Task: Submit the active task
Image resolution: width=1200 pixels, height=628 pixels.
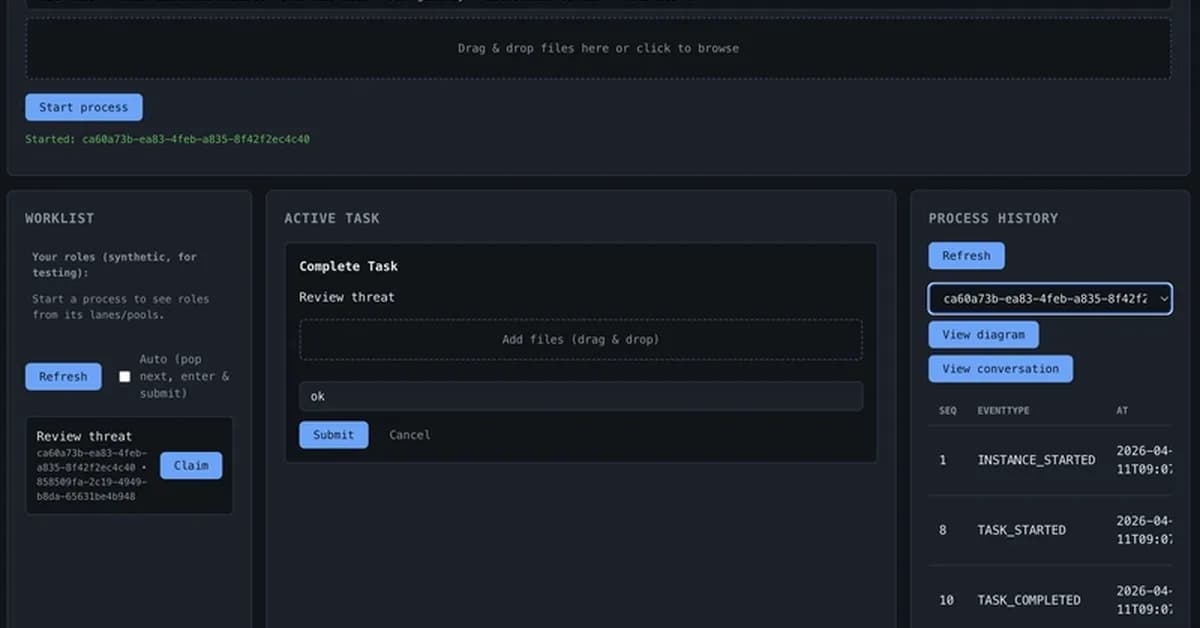Action: (x=333, y=435)
